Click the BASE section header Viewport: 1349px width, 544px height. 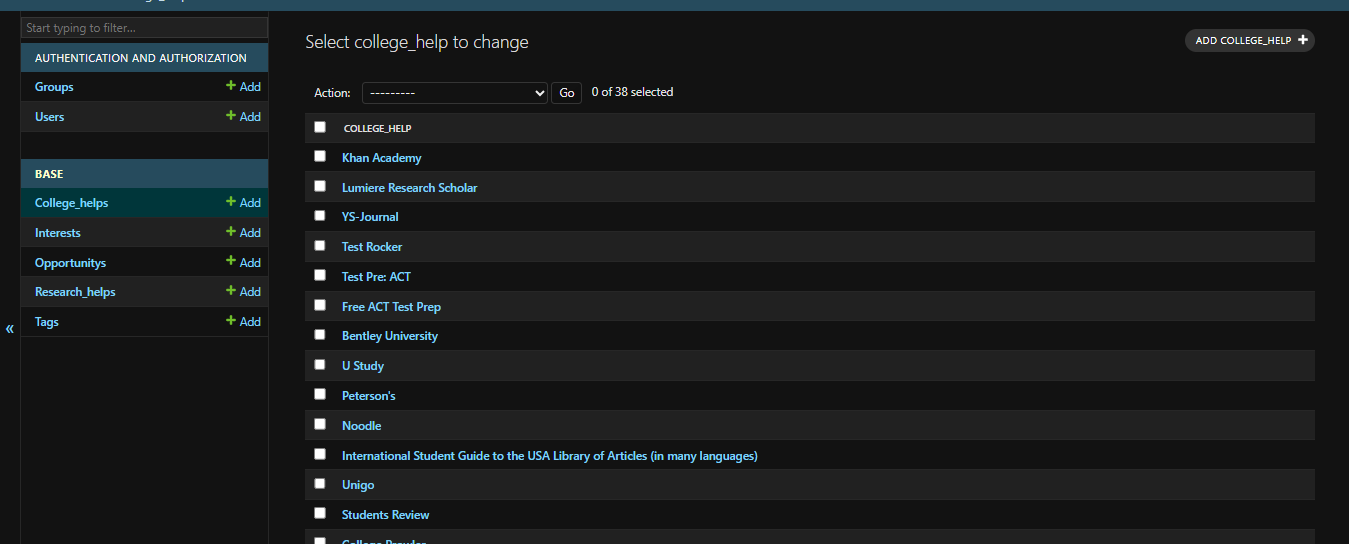(x=49, y=174)
